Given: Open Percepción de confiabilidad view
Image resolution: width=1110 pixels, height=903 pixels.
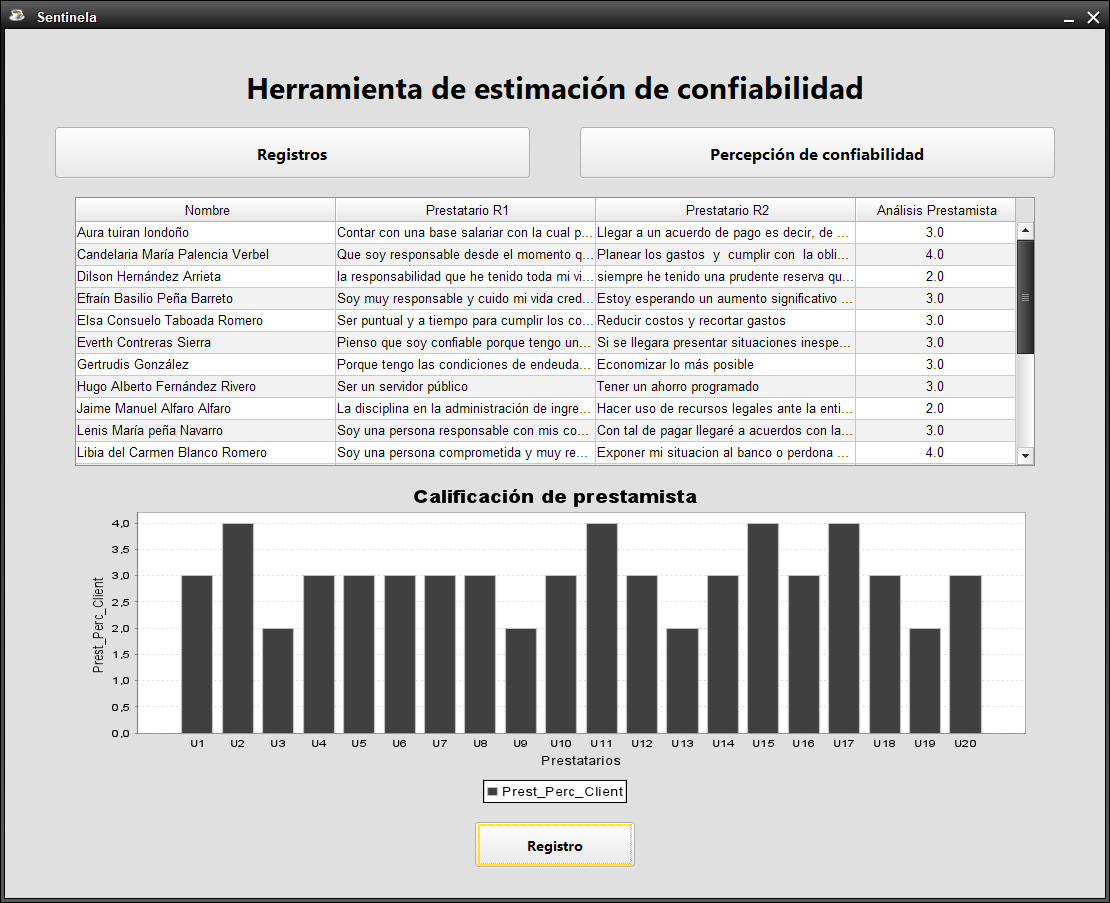Looking at the screenshot, I should coord(816,153).
